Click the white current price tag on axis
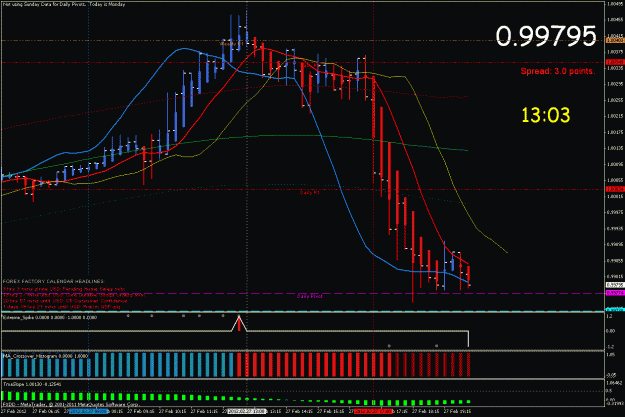The height and width of the screenshot is (417, 625). point(615,285)
